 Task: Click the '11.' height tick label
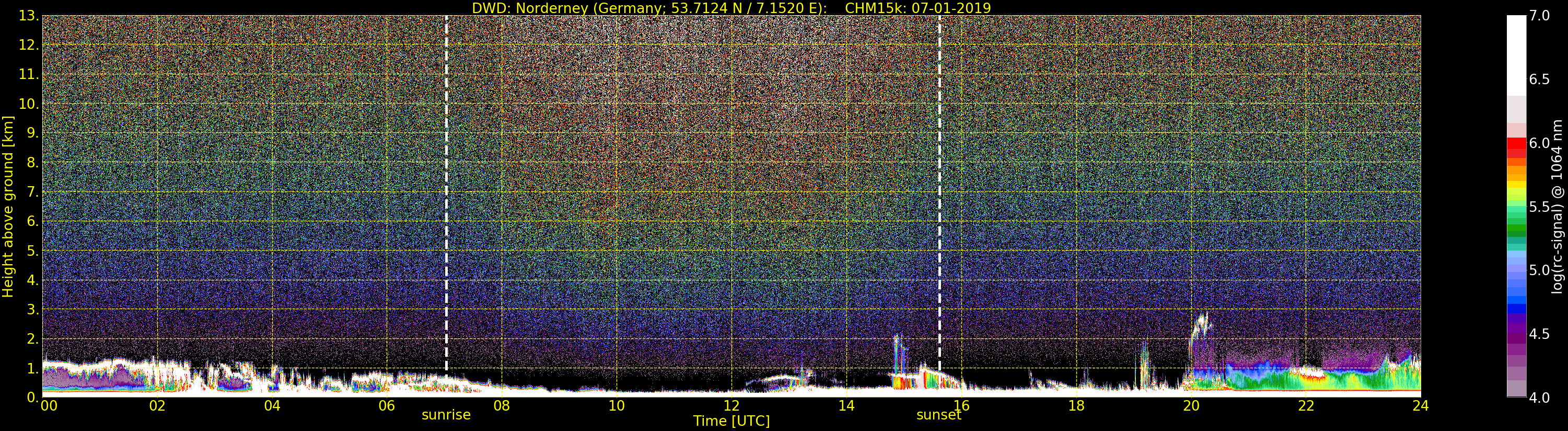coord(29,74)
